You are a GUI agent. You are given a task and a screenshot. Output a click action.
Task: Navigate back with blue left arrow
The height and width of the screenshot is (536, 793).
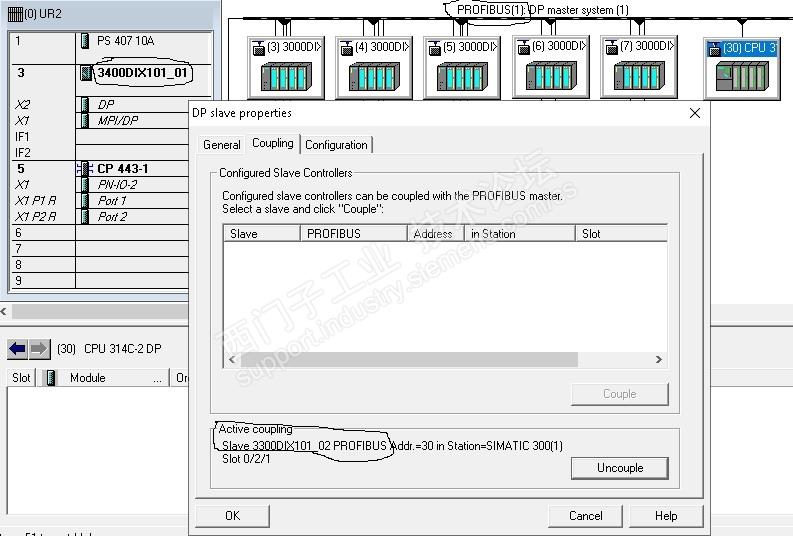pos(18,349)
